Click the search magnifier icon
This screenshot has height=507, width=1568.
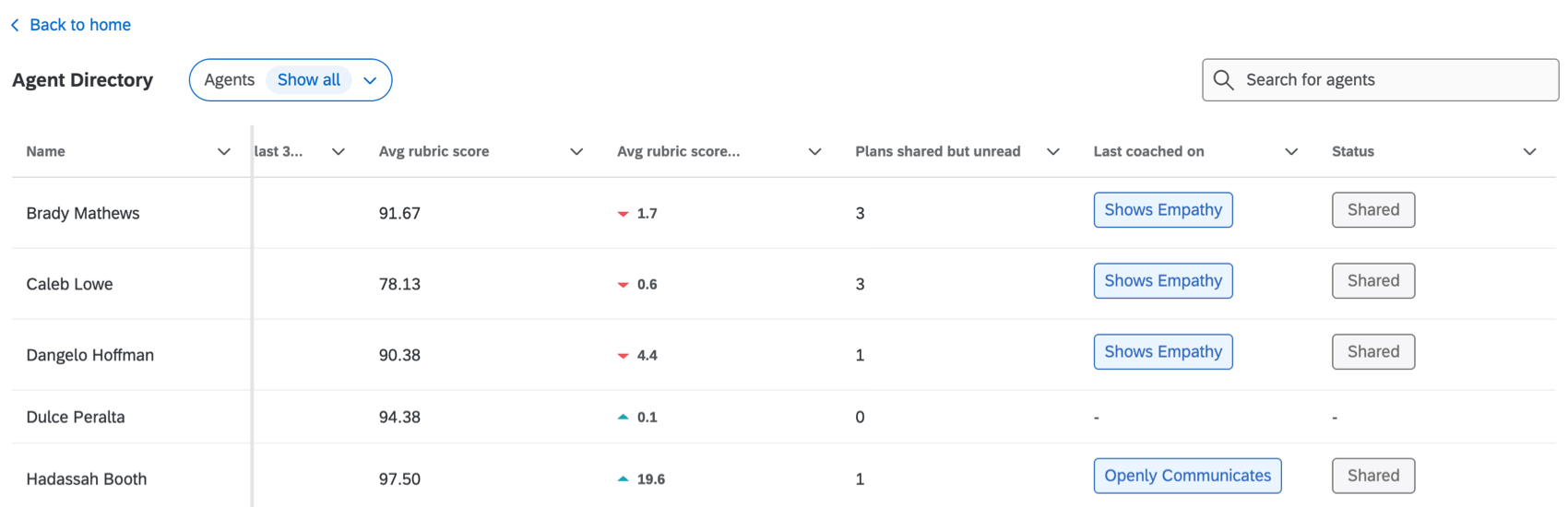coord(1223,80)
